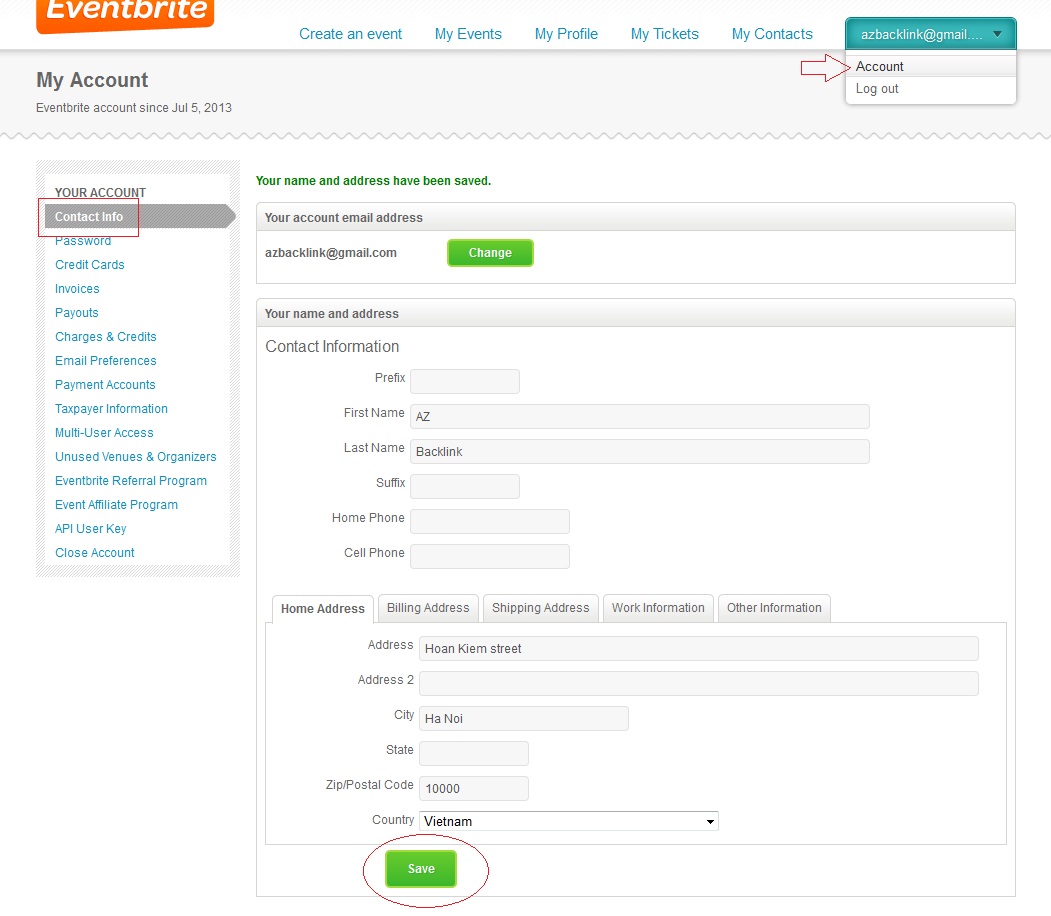Open Credit Cards in the sidebar
Screen dimensions: 1051x916
click(x=90, y=265)
